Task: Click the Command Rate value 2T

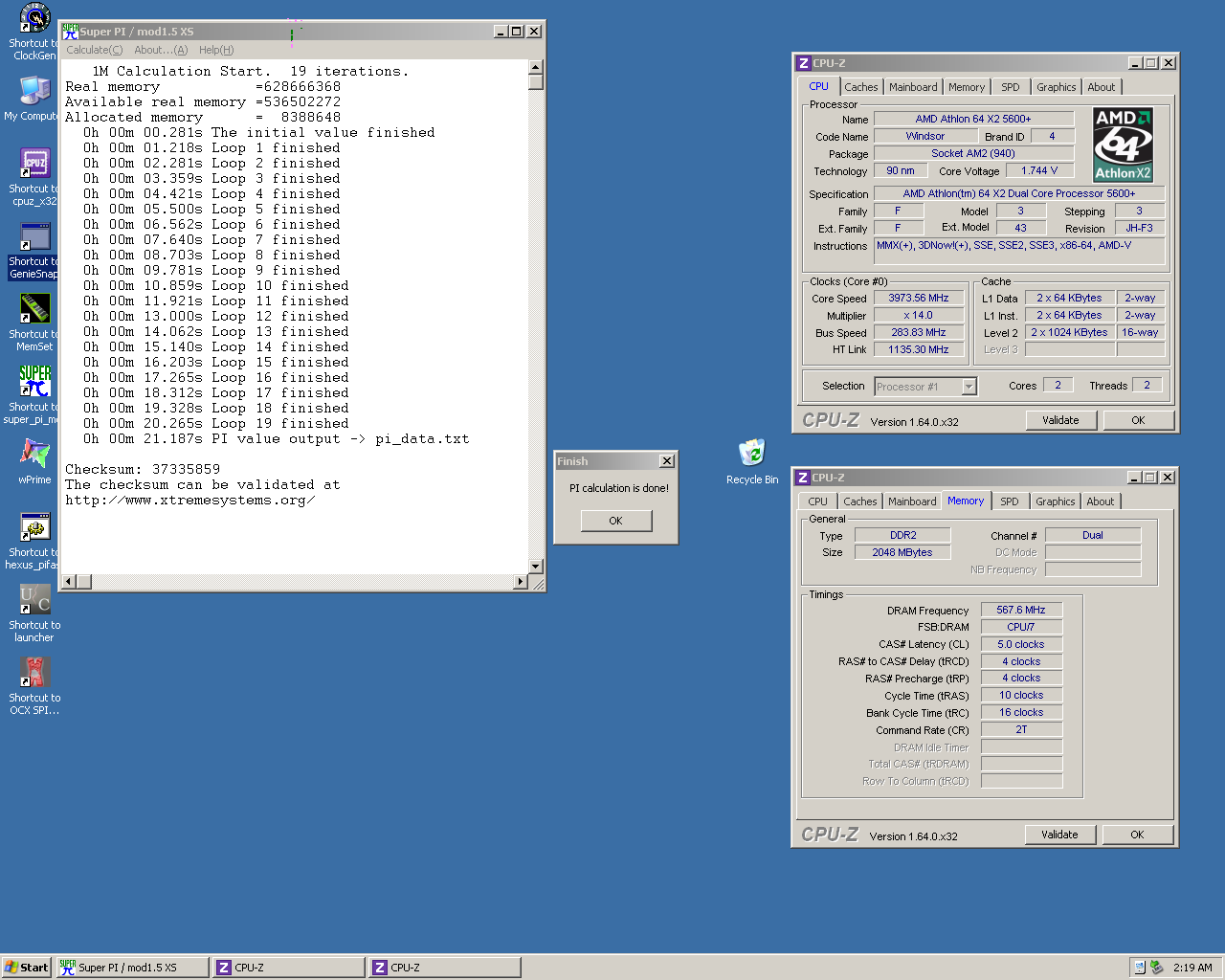Action: (x=1021, y=729)
